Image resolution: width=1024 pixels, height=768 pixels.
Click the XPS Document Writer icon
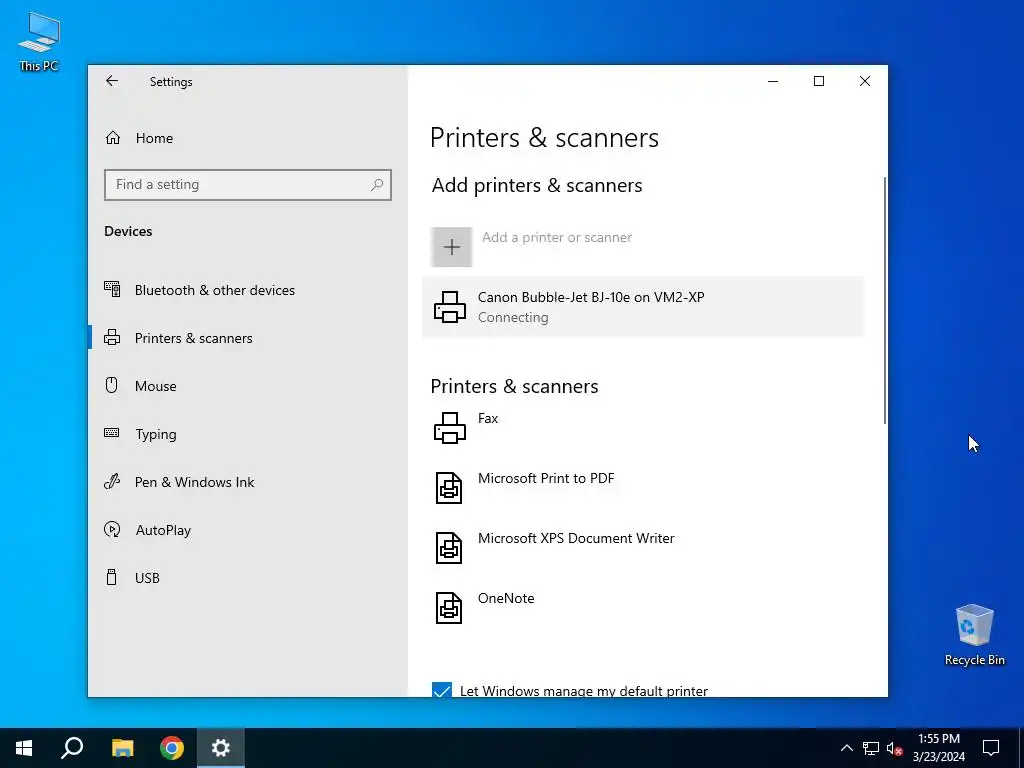(x=449, y=548)
